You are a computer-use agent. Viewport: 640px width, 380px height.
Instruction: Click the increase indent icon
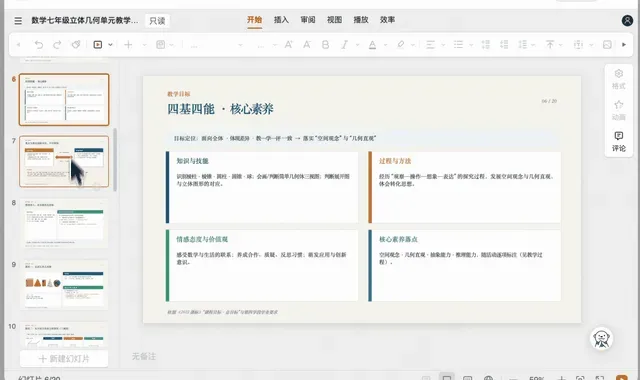click(x=504, y=44)
